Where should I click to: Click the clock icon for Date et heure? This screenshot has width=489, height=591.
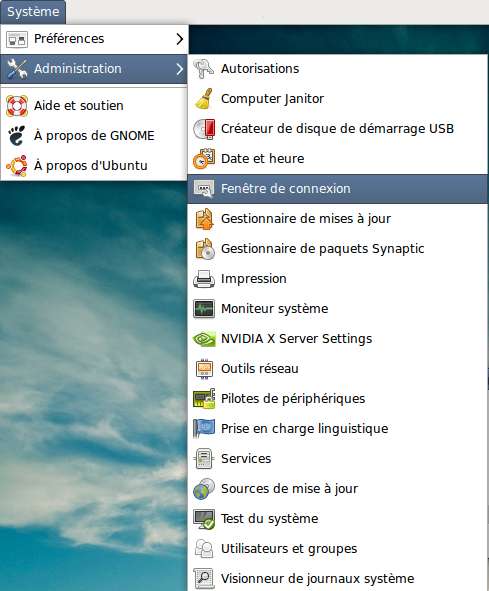[x=204, y=159]
